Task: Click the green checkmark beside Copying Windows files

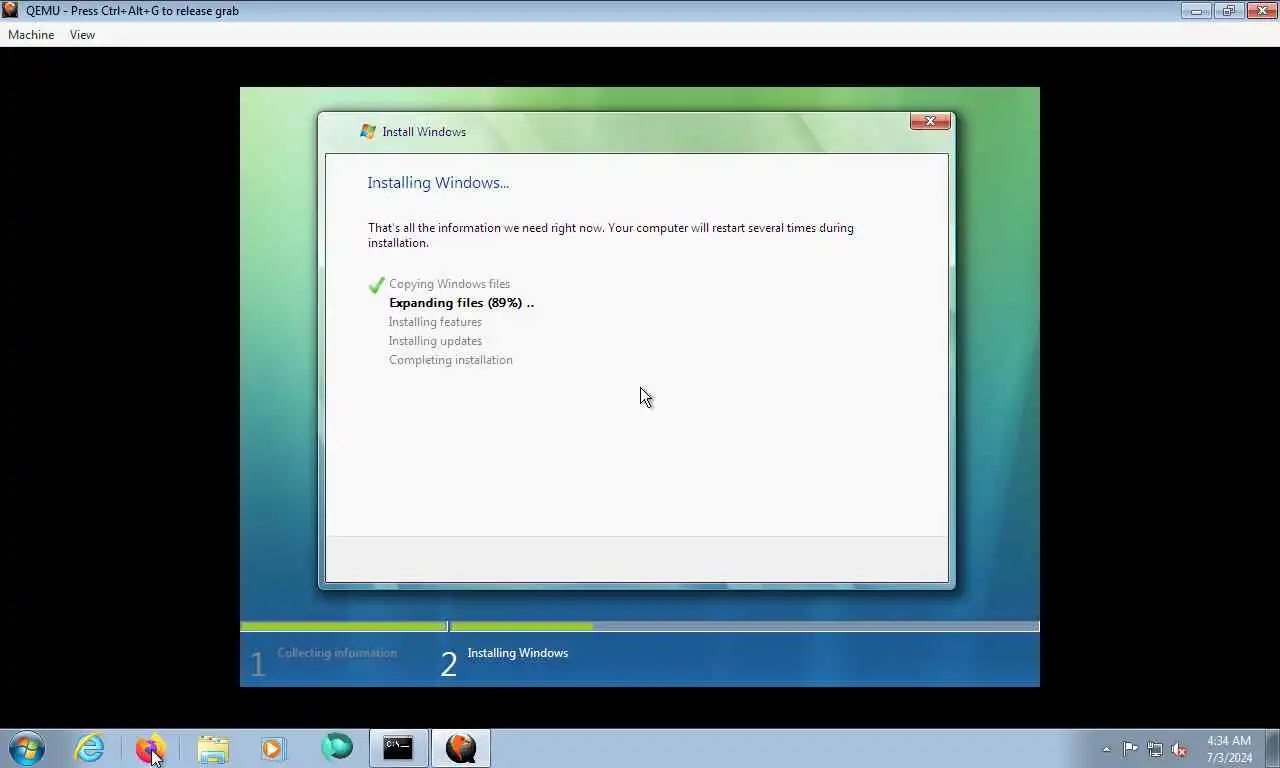Action: pos(376,285)
